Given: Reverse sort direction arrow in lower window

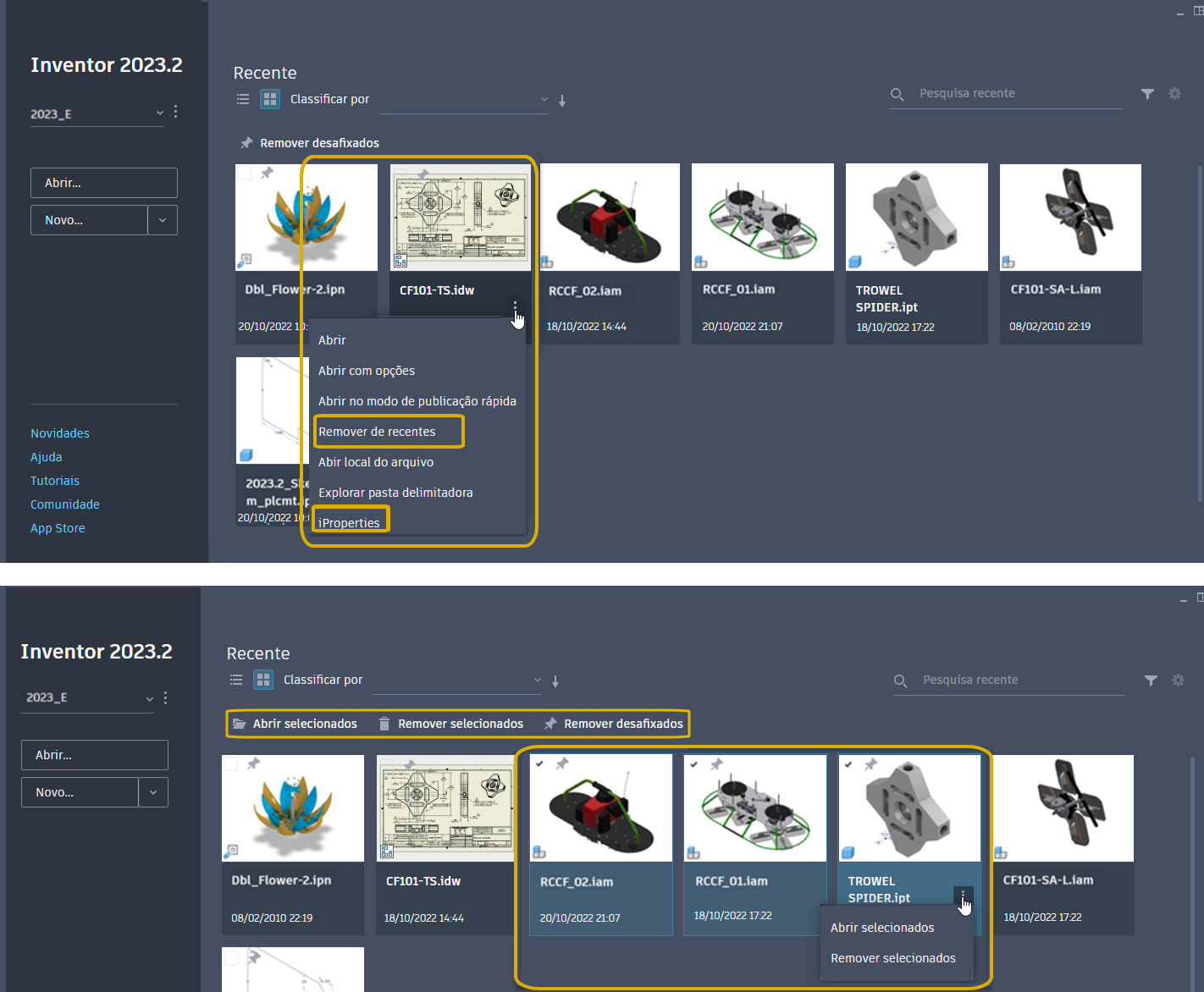Looking at the screenshot, I should click(555, 681).
